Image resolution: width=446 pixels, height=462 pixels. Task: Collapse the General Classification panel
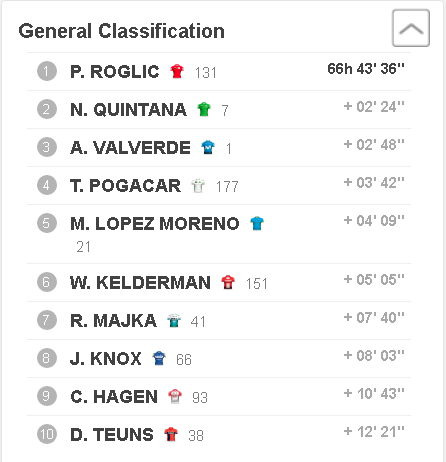(411, 28)
